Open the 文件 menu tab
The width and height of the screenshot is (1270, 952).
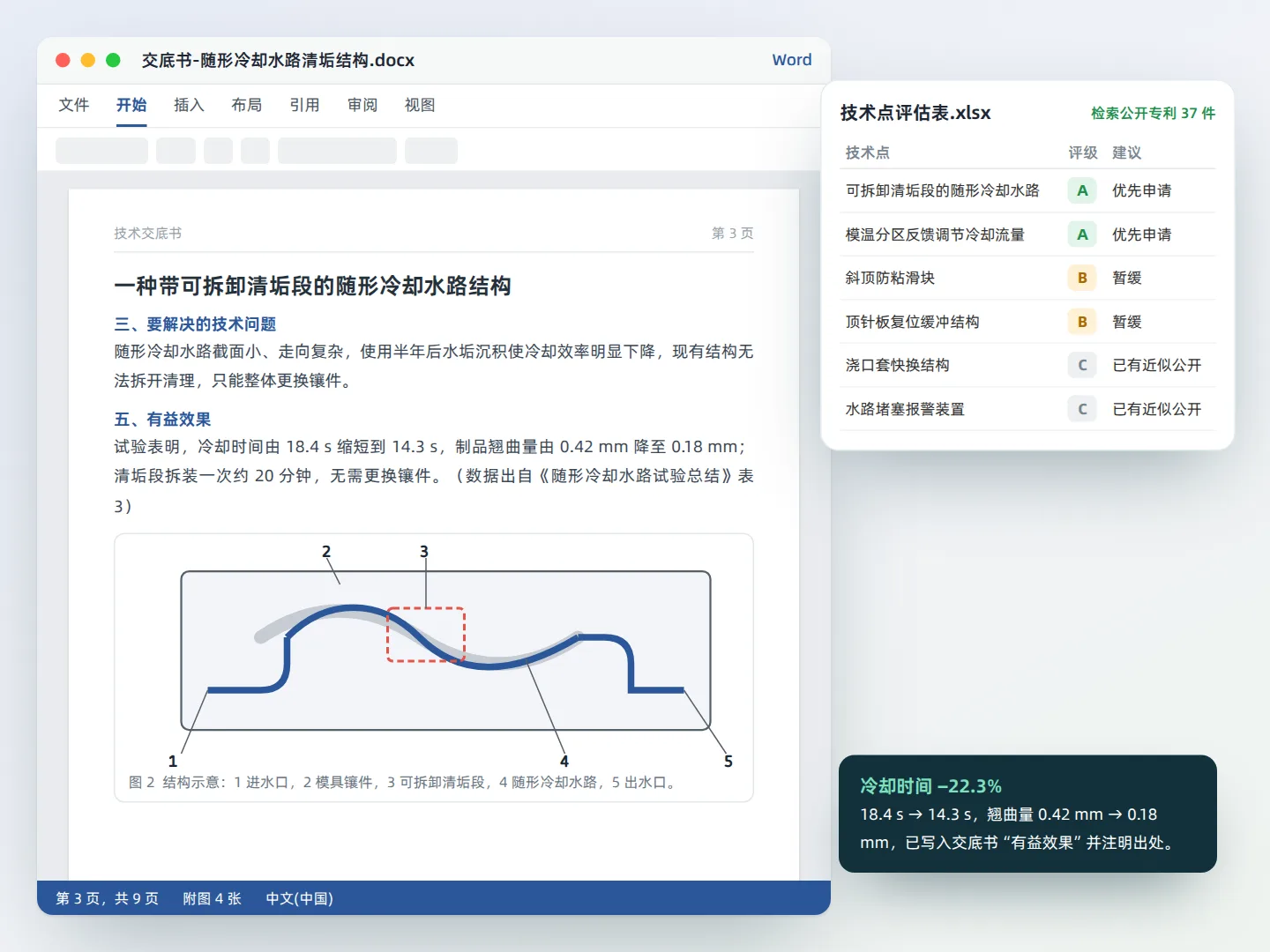74,105
